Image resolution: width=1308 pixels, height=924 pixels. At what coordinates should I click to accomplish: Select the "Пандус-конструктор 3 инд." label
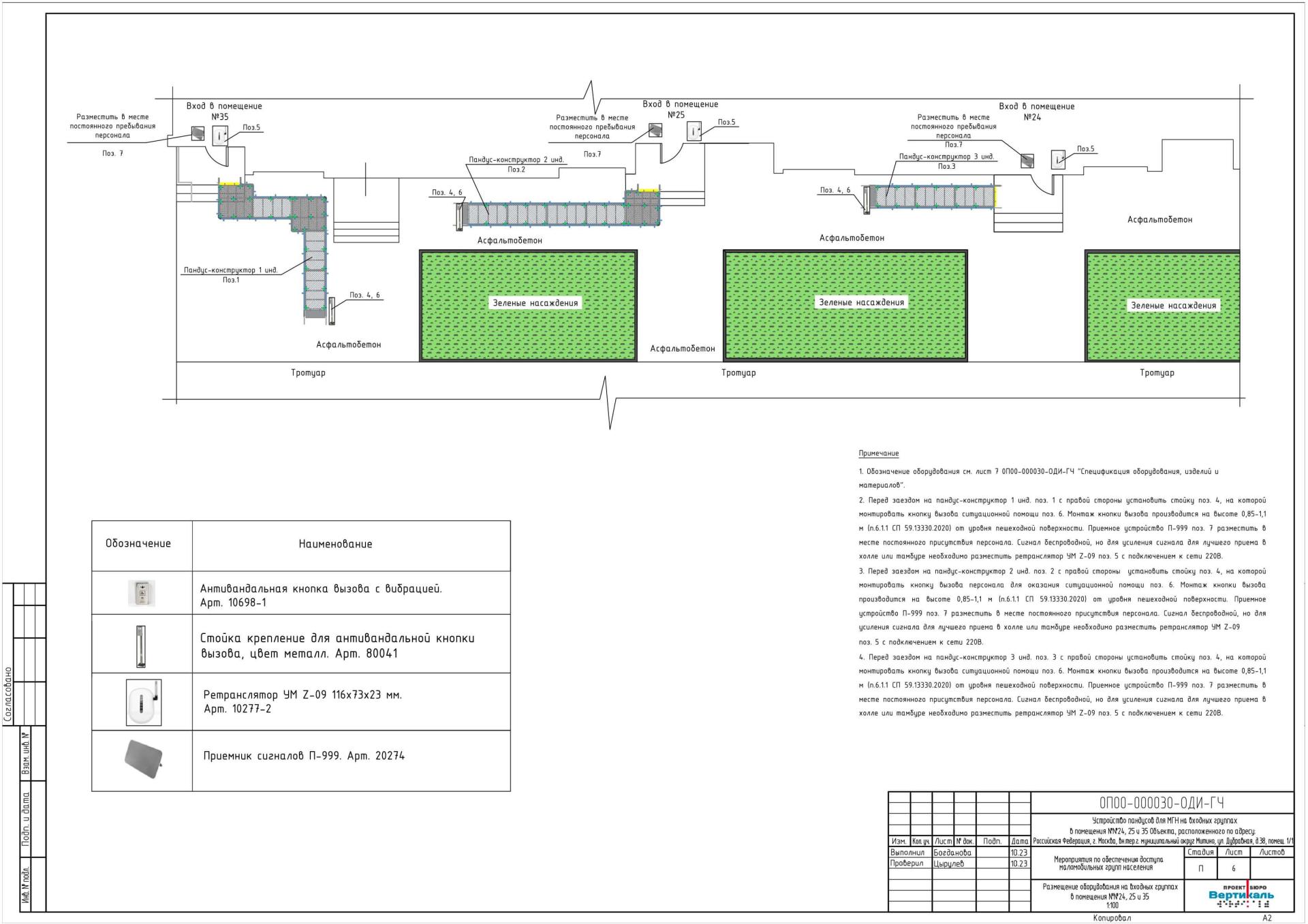click(946, 157)
